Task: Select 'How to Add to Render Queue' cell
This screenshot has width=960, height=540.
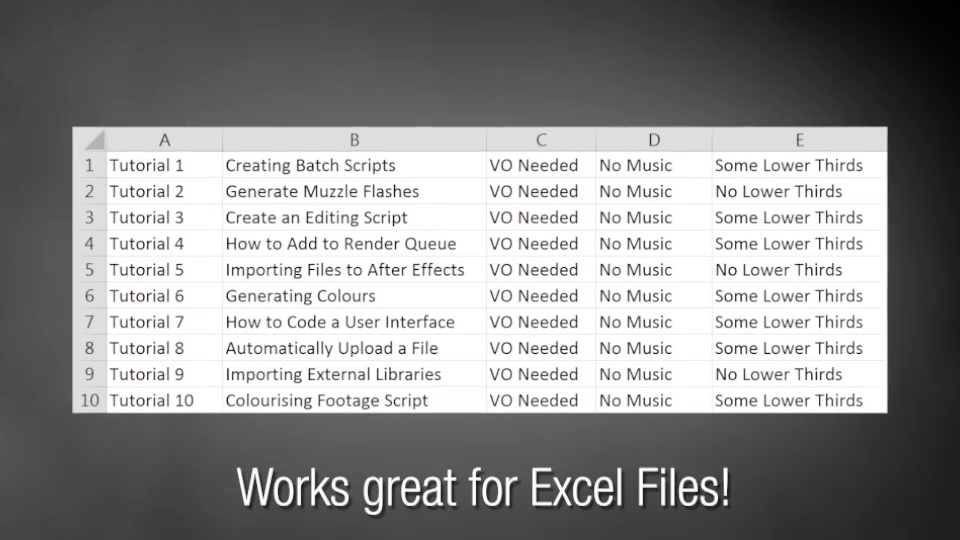Action: tap(354, 244)
